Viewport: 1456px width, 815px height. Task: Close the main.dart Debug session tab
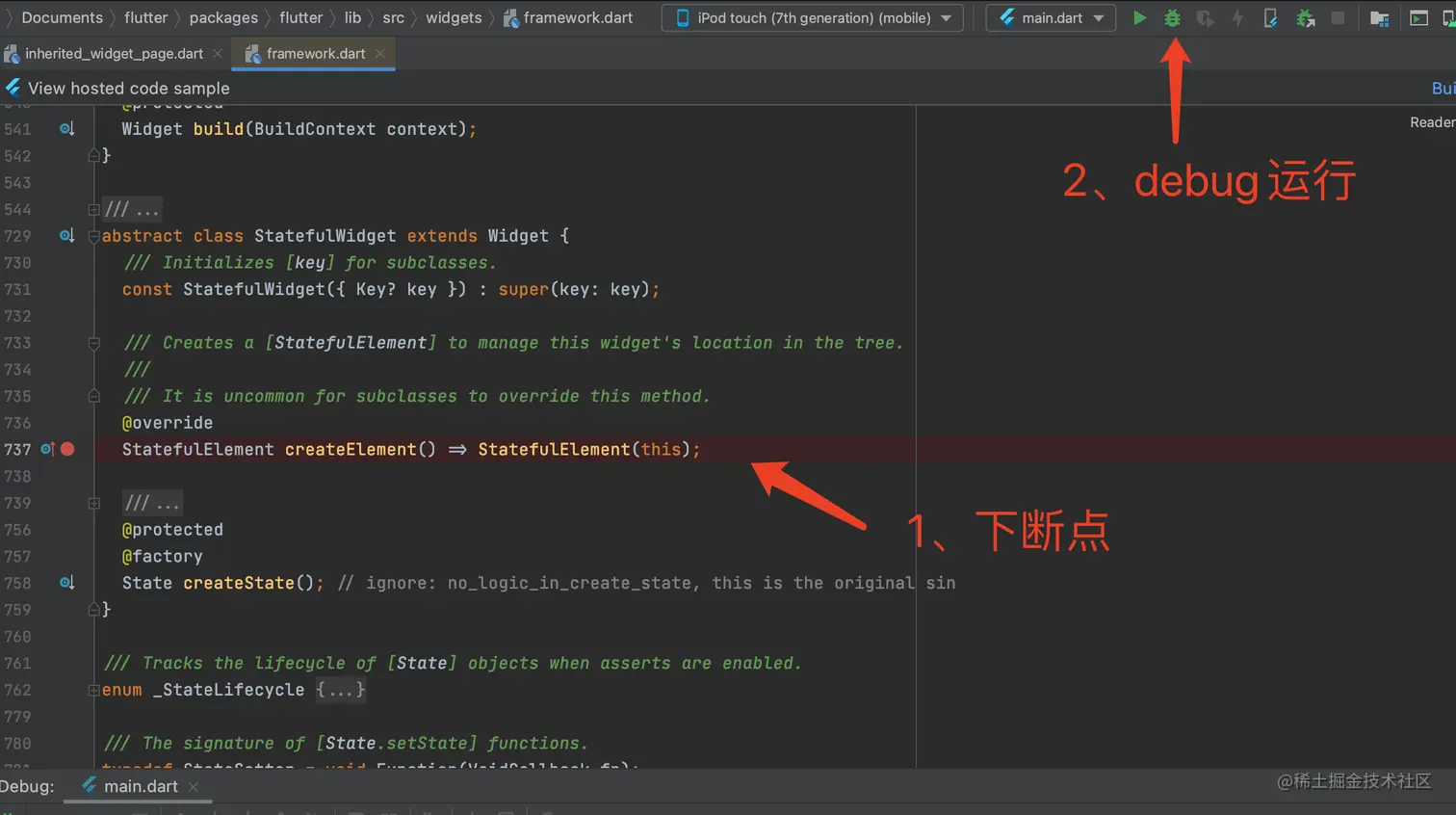point(194,787)
